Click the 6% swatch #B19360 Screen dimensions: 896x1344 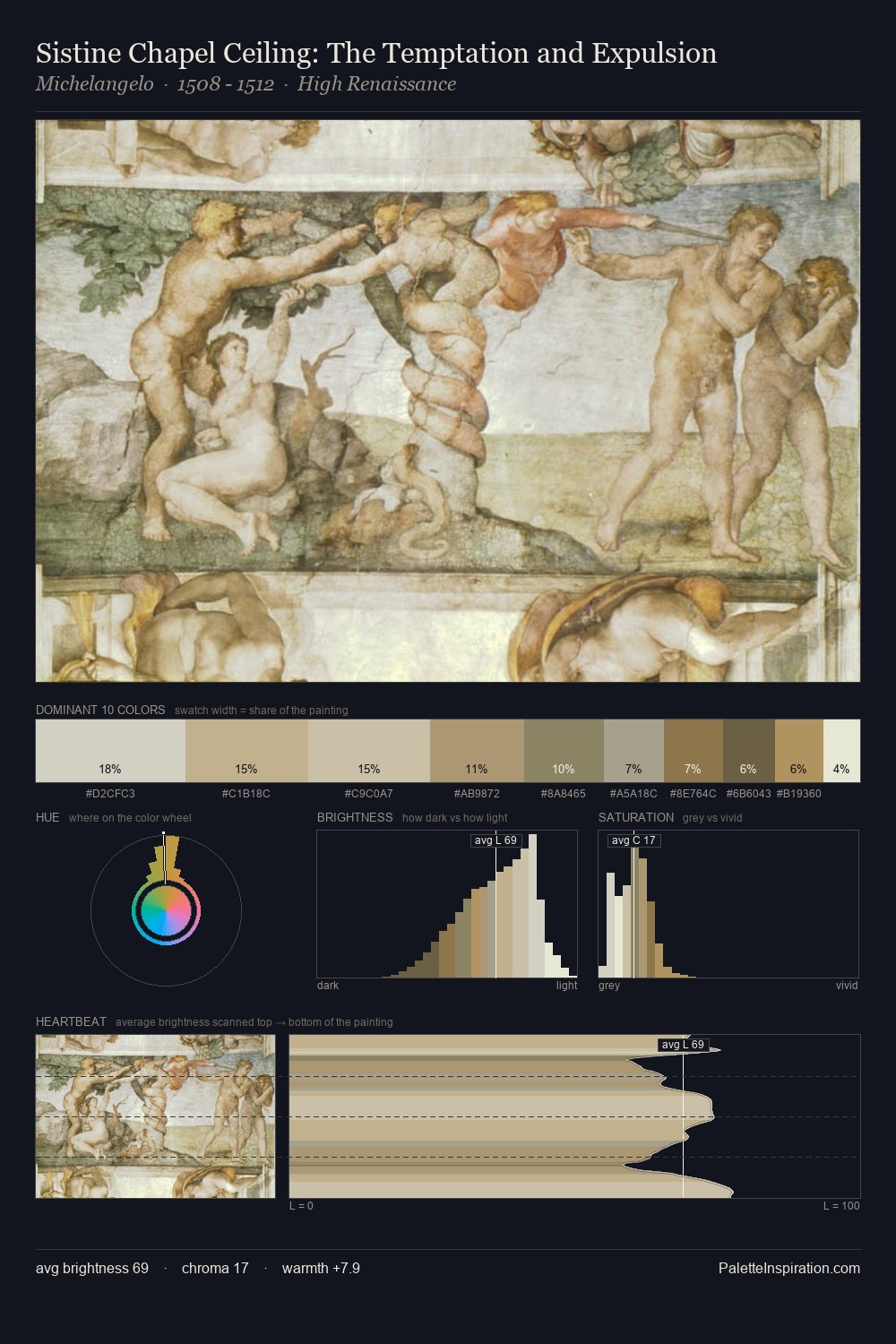799,751
